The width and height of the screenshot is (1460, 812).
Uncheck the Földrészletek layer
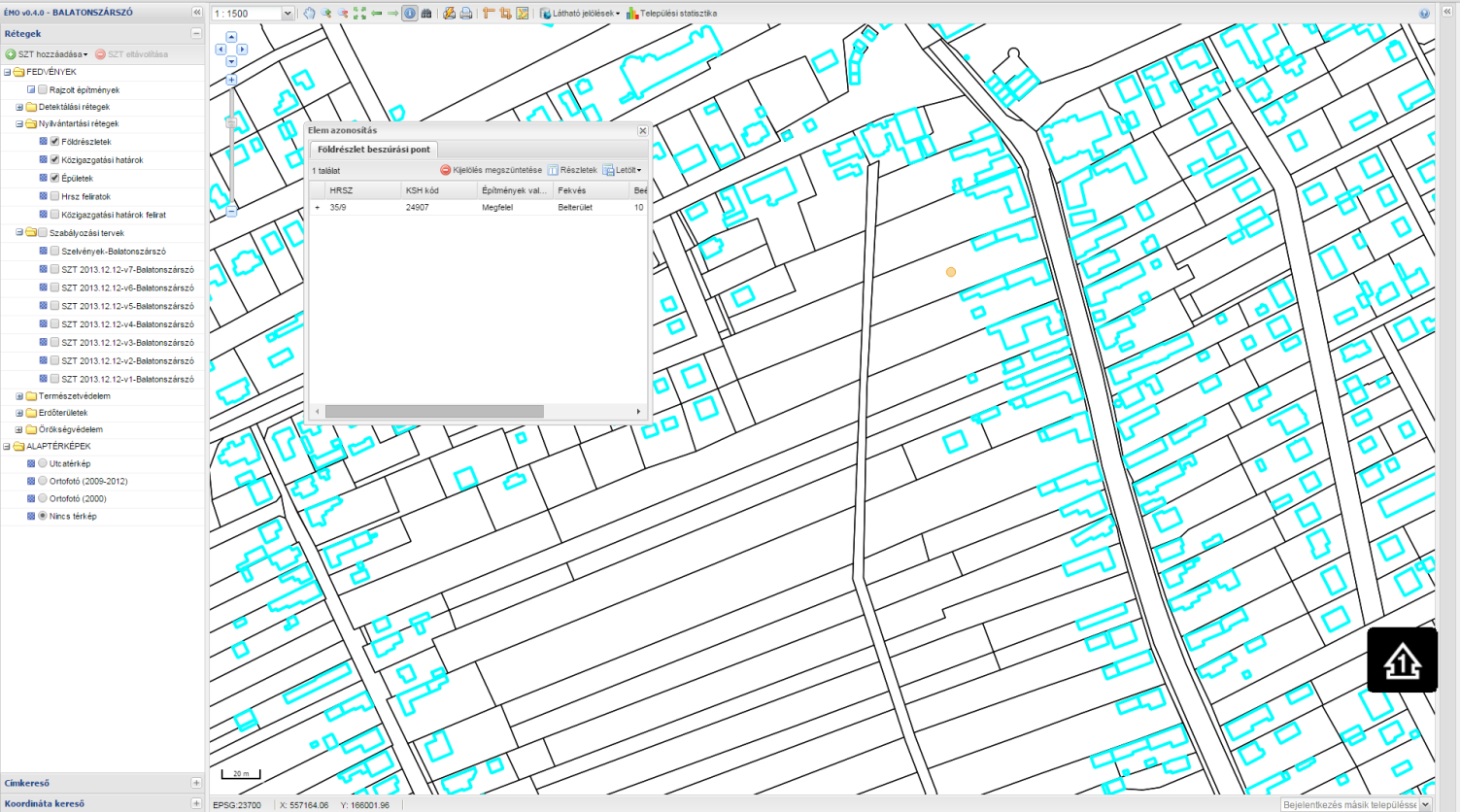(x=54, y=142)
